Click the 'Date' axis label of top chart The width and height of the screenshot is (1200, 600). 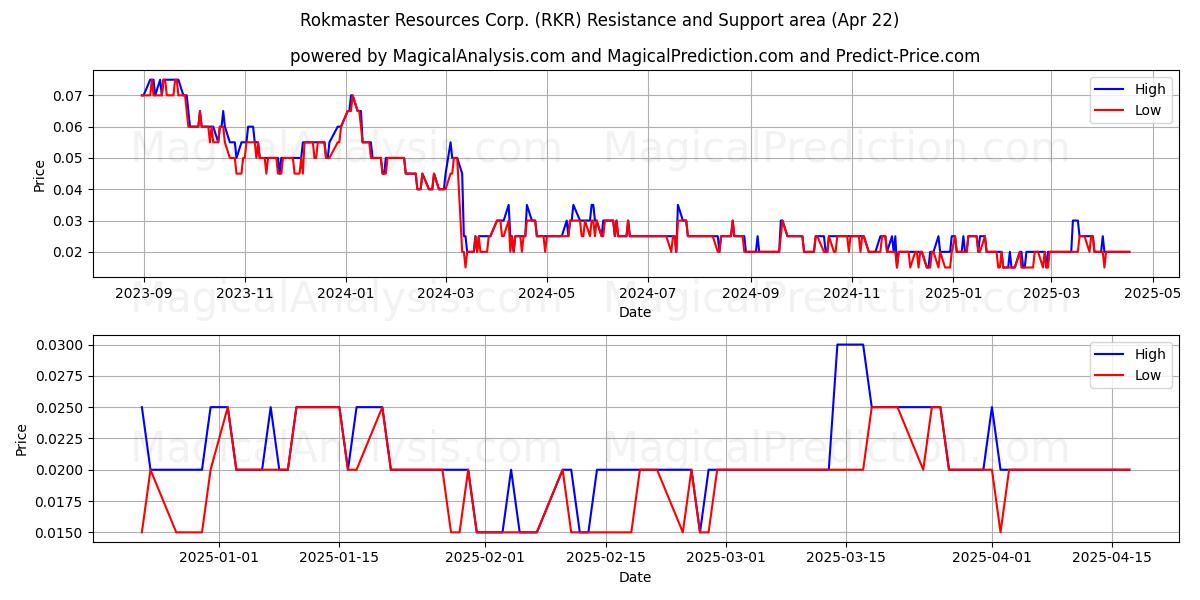pos(635,312)
